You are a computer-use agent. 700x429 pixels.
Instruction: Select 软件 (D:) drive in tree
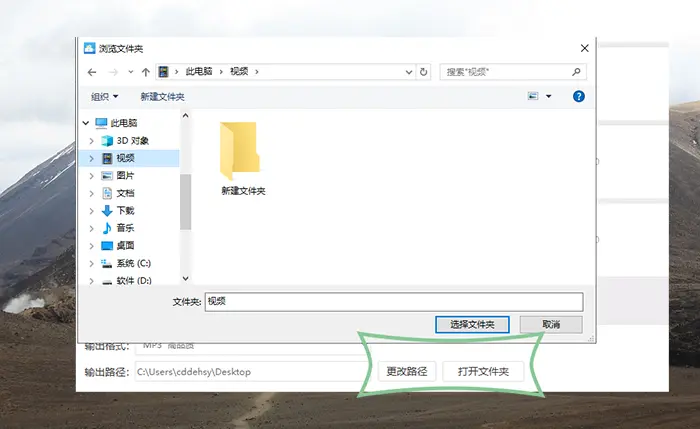coord(134,280)
